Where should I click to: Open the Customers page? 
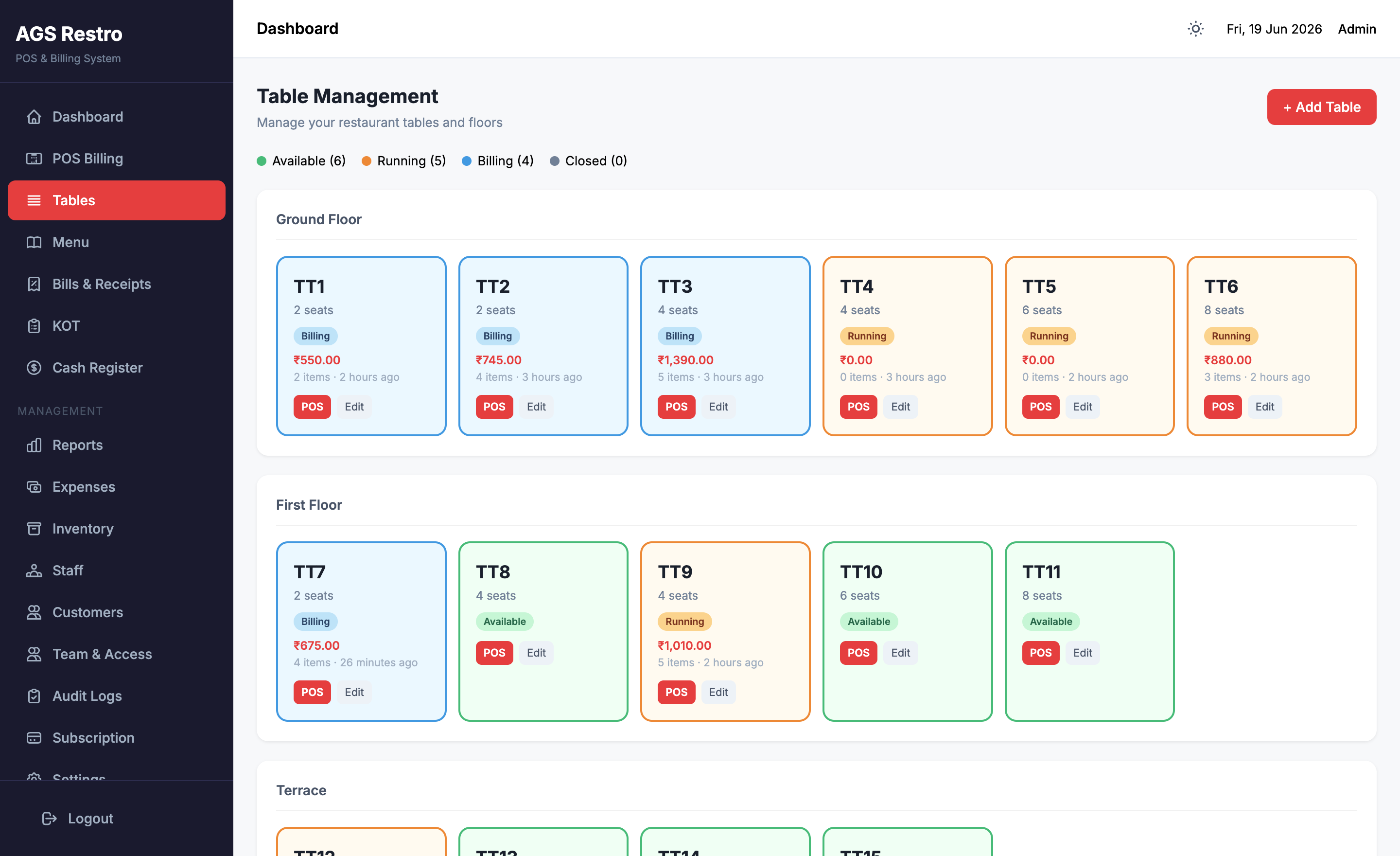click(117, 612)
